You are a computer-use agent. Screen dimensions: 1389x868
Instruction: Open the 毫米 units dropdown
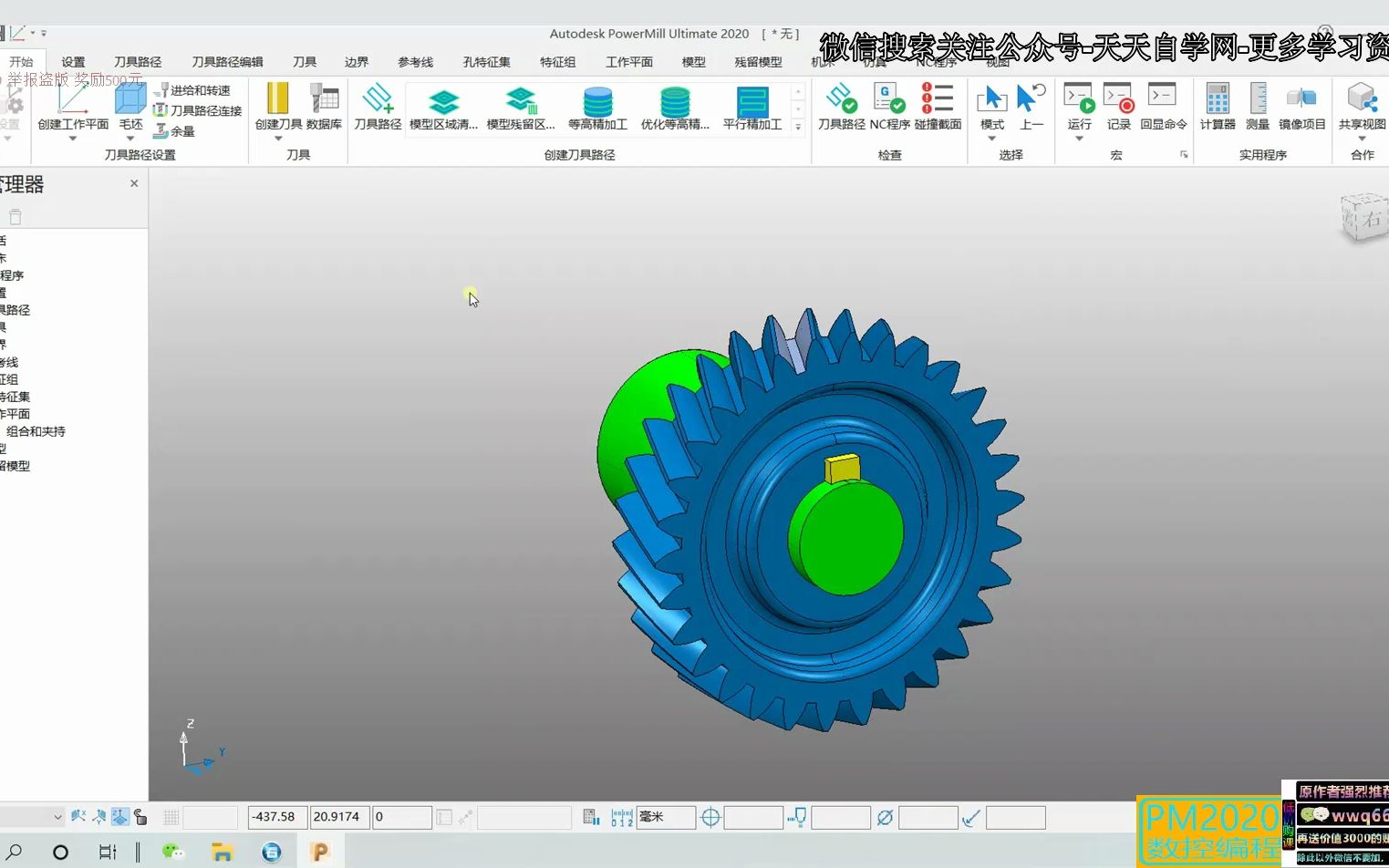tap(666, 817)
